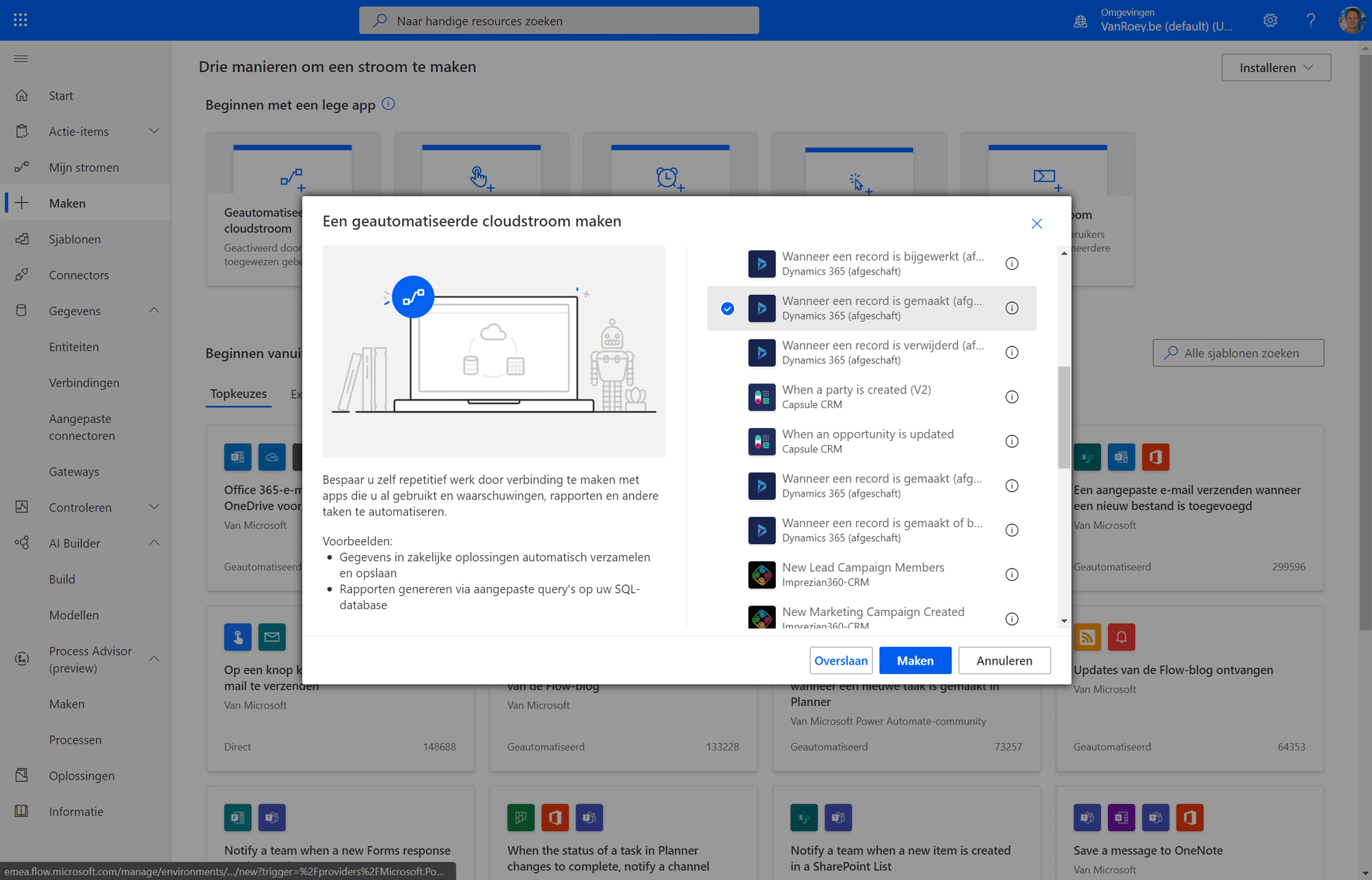
Task: Collapse the left navigation hamburger menu
Action: [x=21, y=59]
